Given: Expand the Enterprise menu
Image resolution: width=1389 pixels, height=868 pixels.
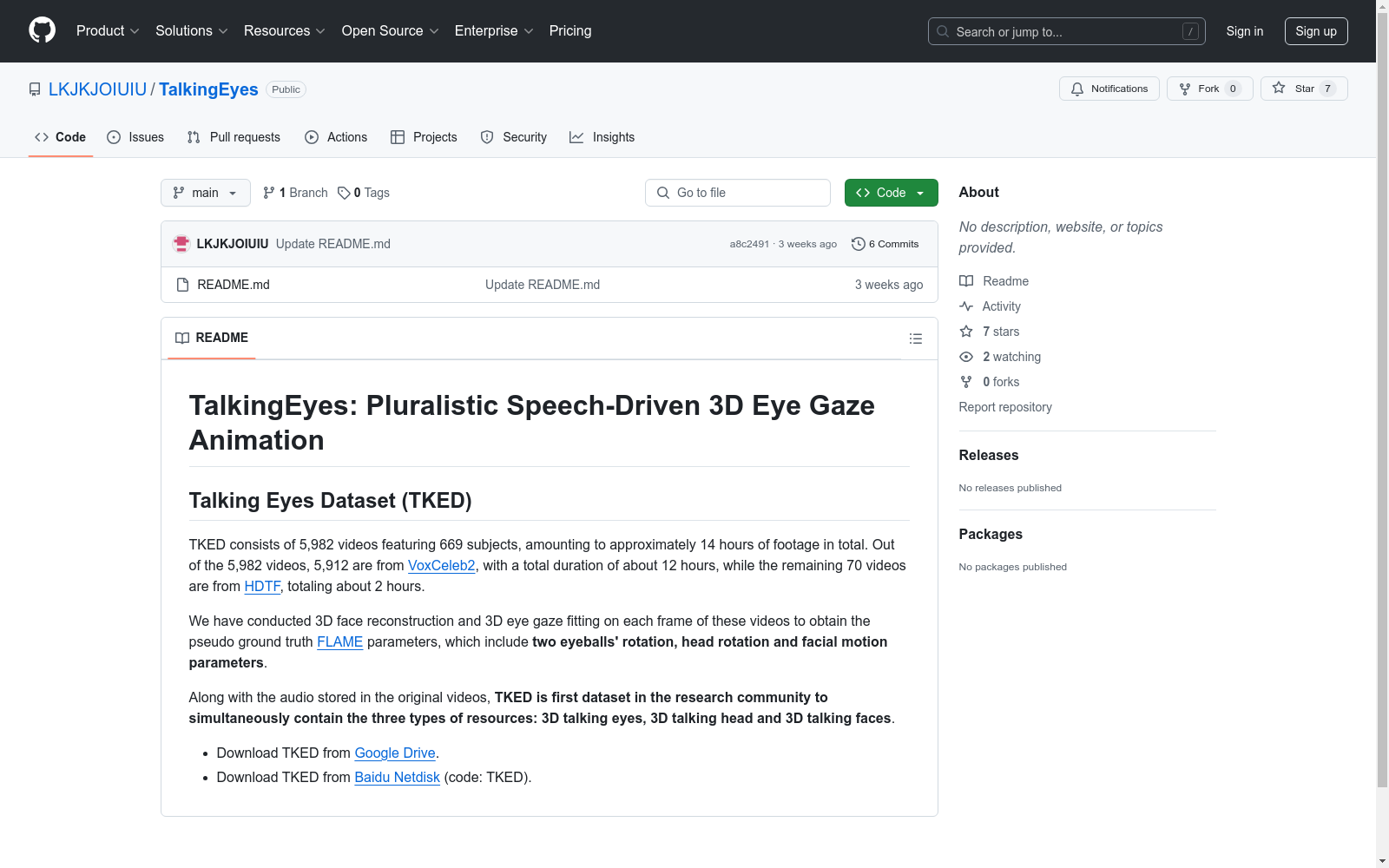Looking at the screenshot, I should click(494, 31).
